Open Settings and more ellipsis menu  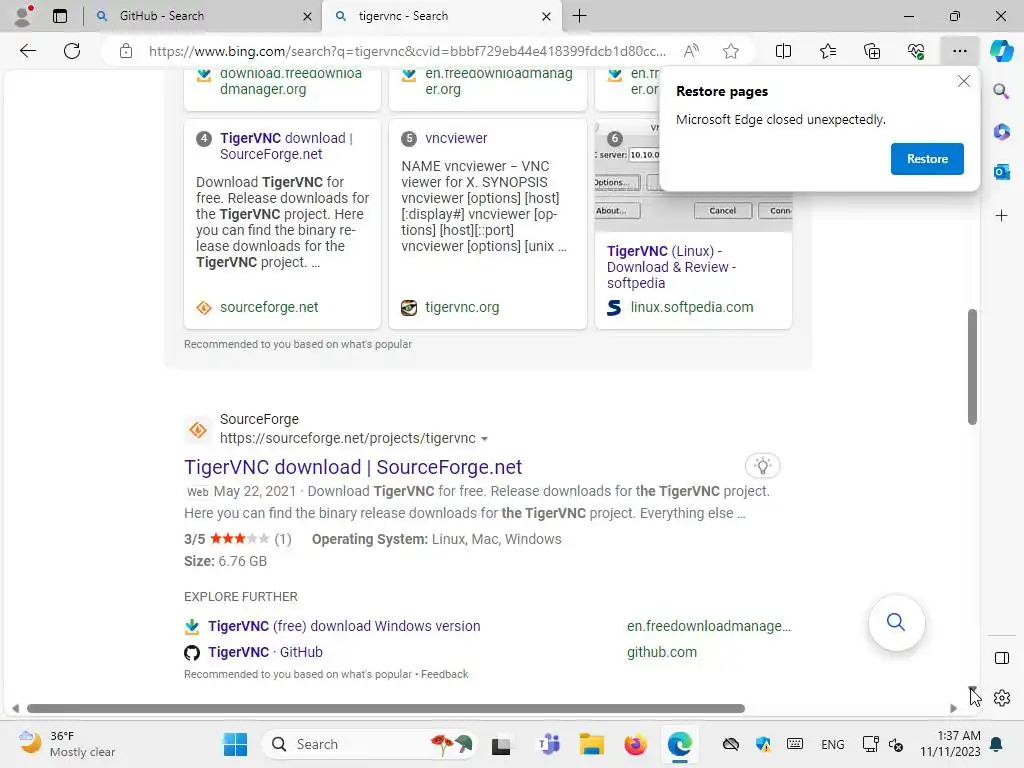[x=959, y=51]
